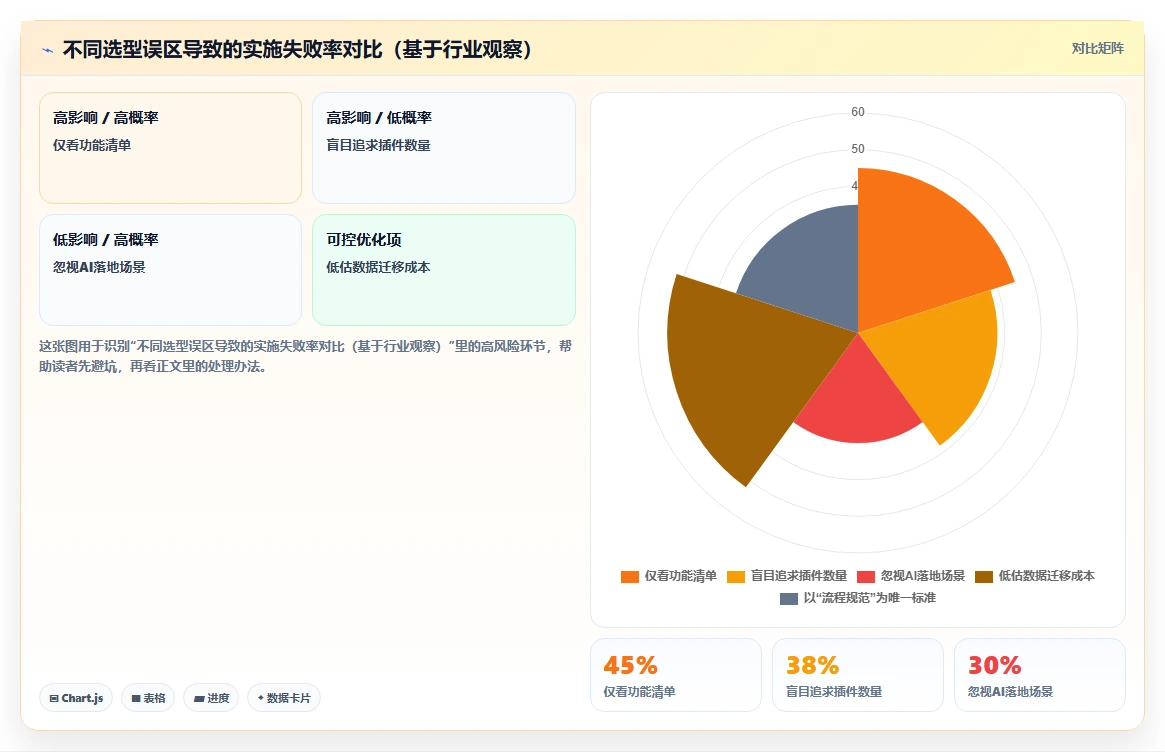Click the description paragraph starting 这张图用于识别

(x=305, y=356)
